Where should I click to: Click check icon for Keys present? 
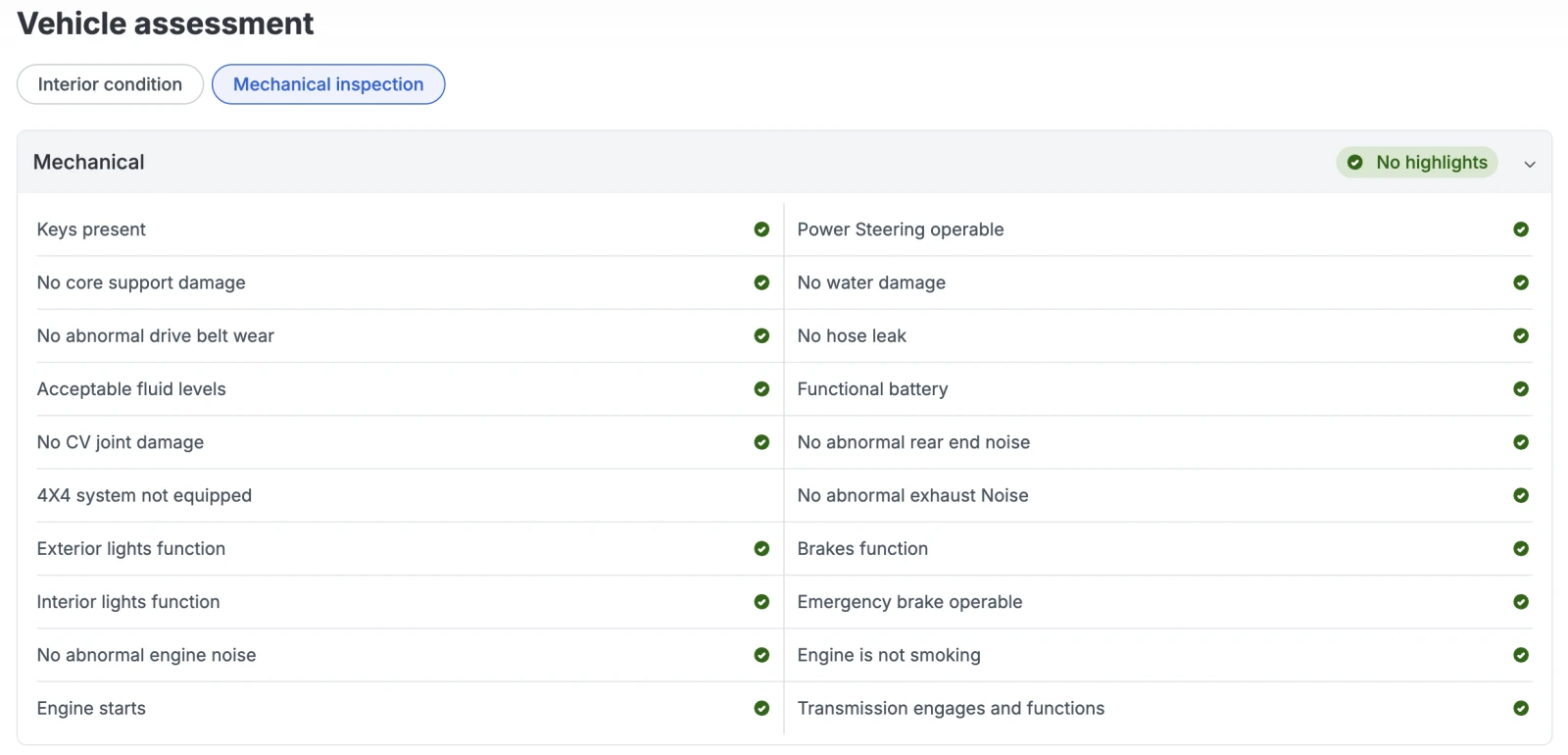click(x=761, y=229)
